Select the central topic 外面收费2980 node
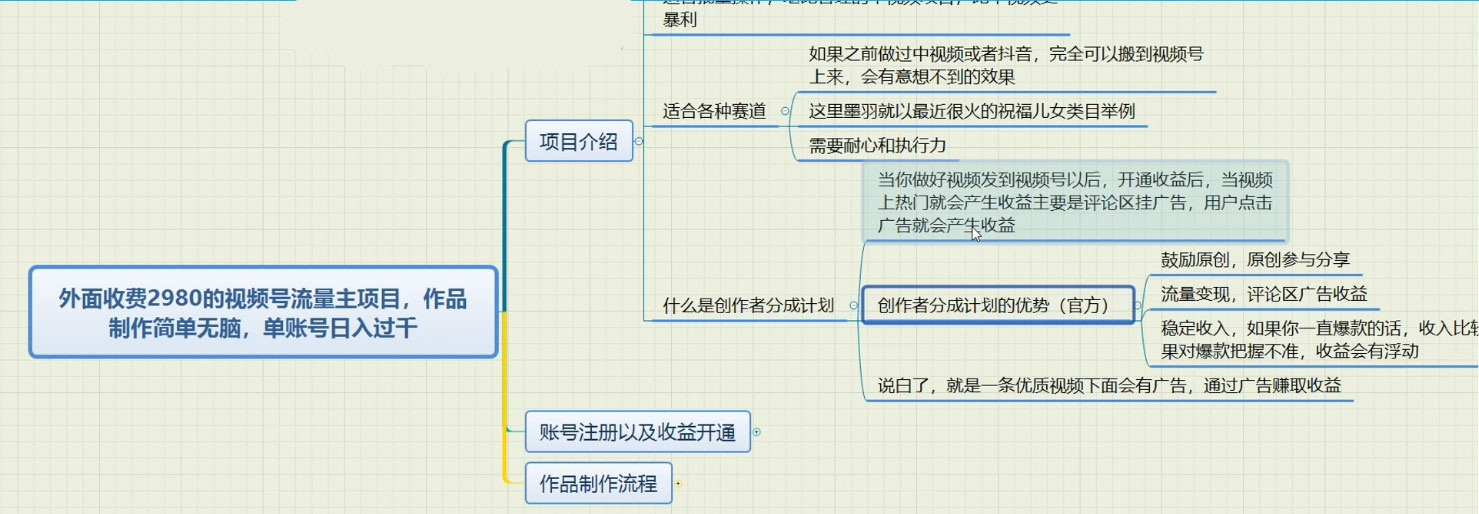 [x=263, y=312]
